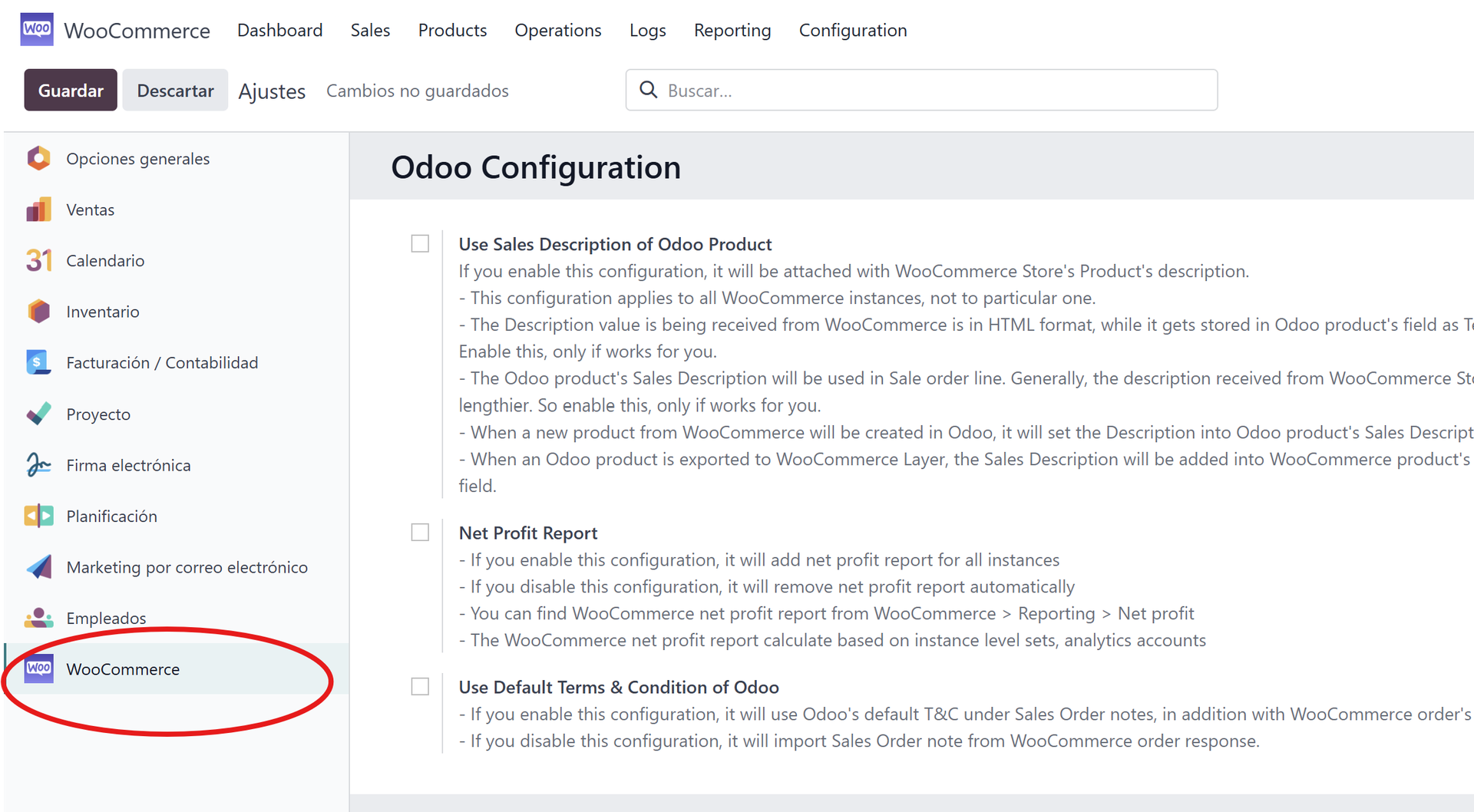Screen dimensions: 1474x812
Task: Select Marketing por correo electrónico in sidebar
Action: click(x=187, y=567)
